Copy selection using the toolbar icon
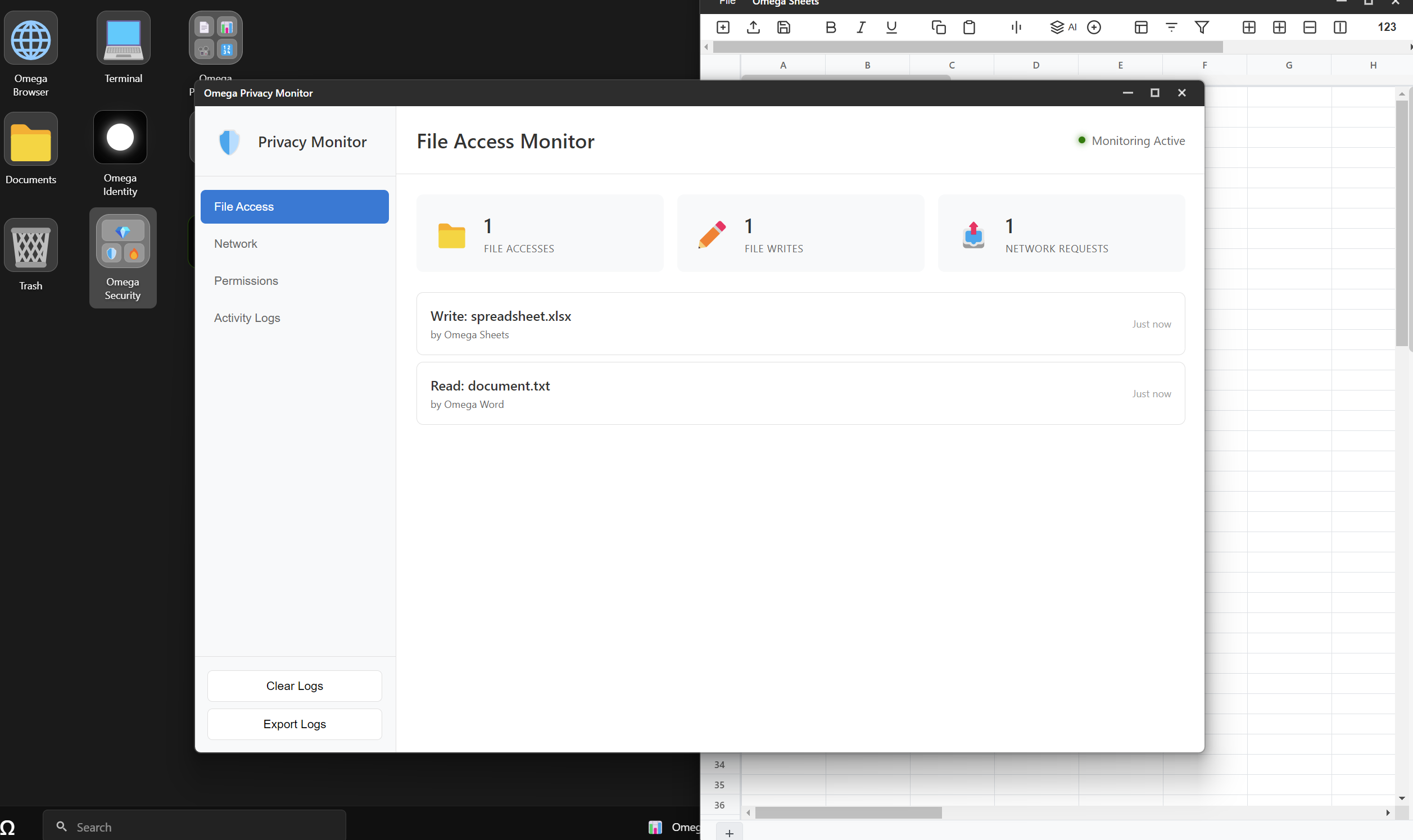This screenshot has height=840, width=1413. [938, 27]
